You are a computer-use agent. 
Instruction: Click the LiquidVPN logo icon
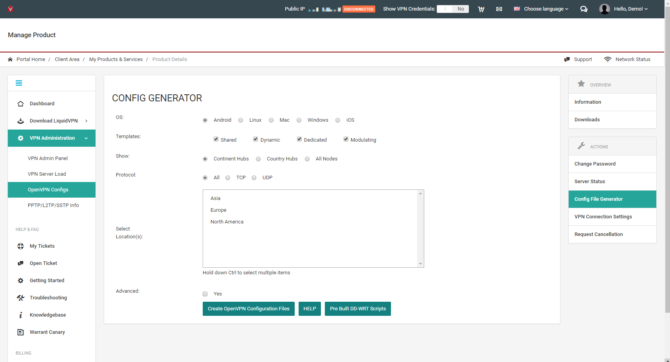10,9
